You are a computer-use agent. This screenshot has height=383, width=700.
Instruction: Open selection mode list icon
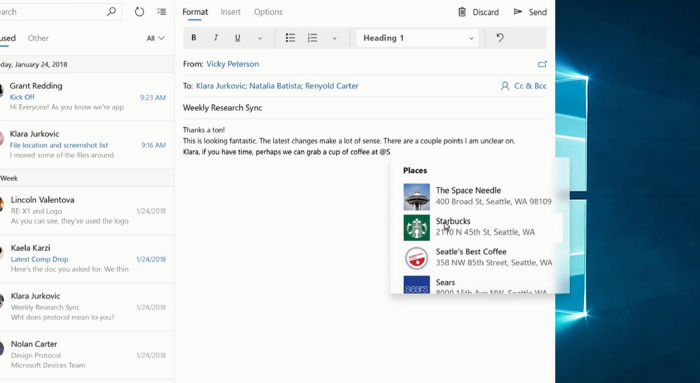[162, 12]
